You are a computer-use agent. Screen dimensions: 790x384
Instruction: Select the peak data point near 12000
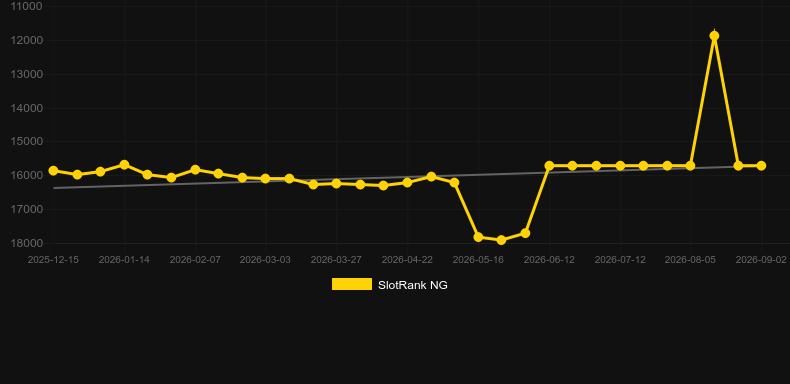(714, 36)
